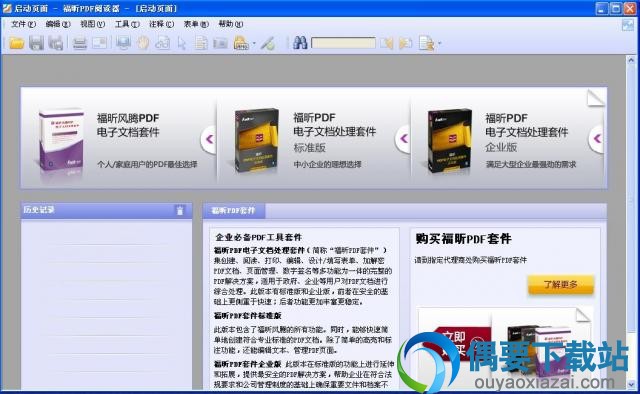Select the 福昕PDF套件 tab
The width and height of the screenshot is (640, 394).
(233, 211)
